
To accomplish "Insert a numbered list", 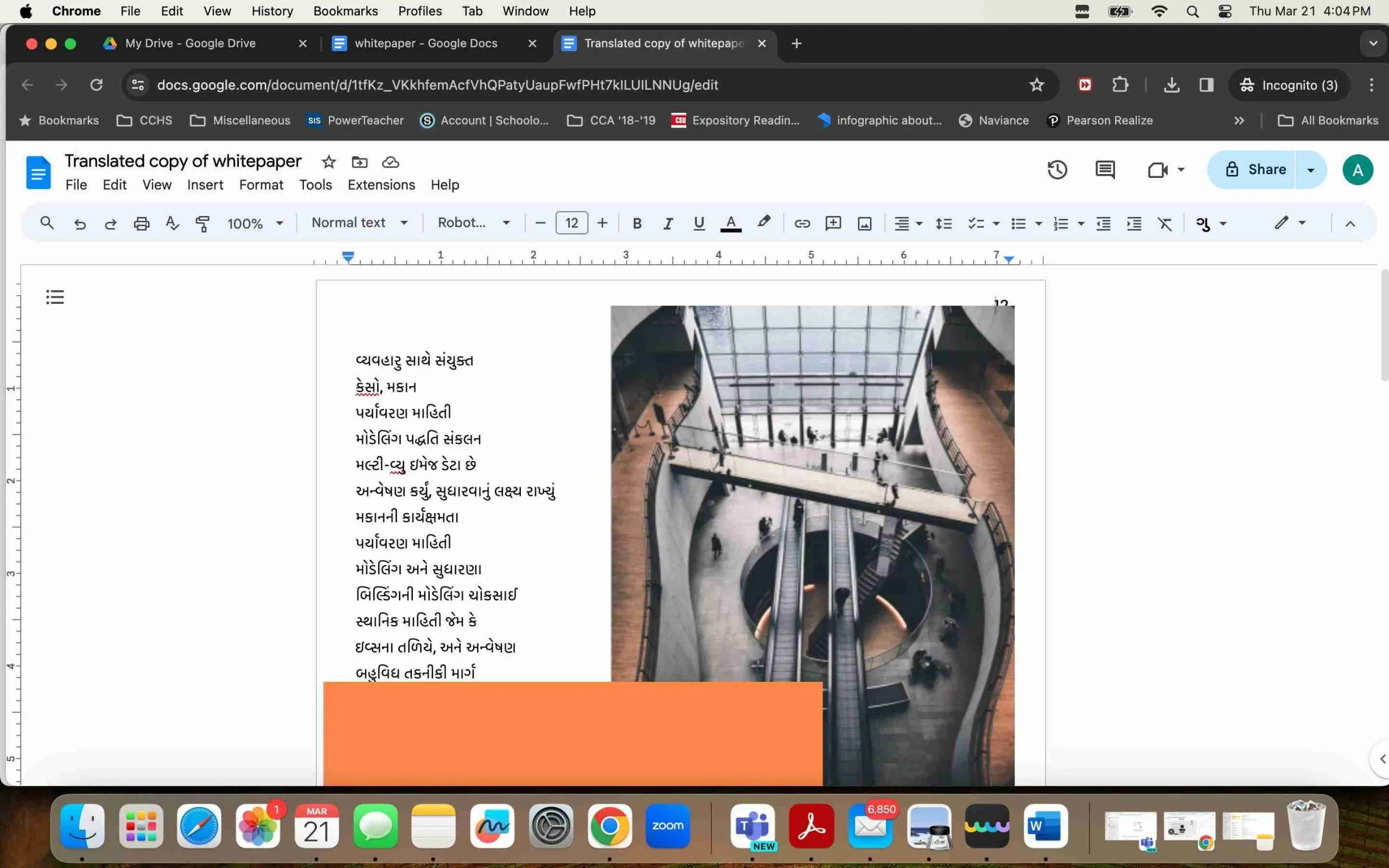I will click(x=1061, y=224).
